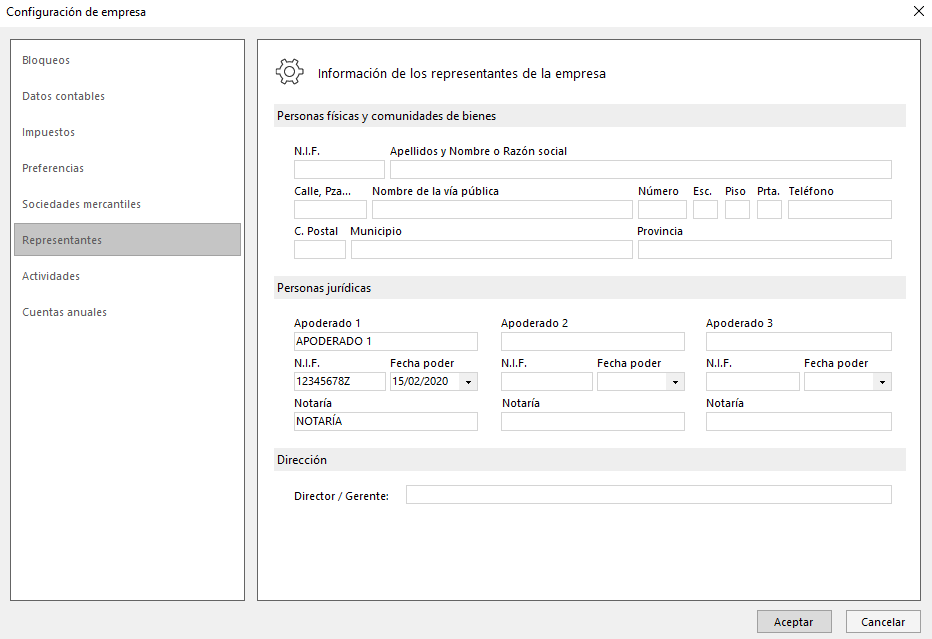This screenshot has width=932, height=639.
Task: Focus the N.I.F. field for personas físicas
Action: point(339,169)
